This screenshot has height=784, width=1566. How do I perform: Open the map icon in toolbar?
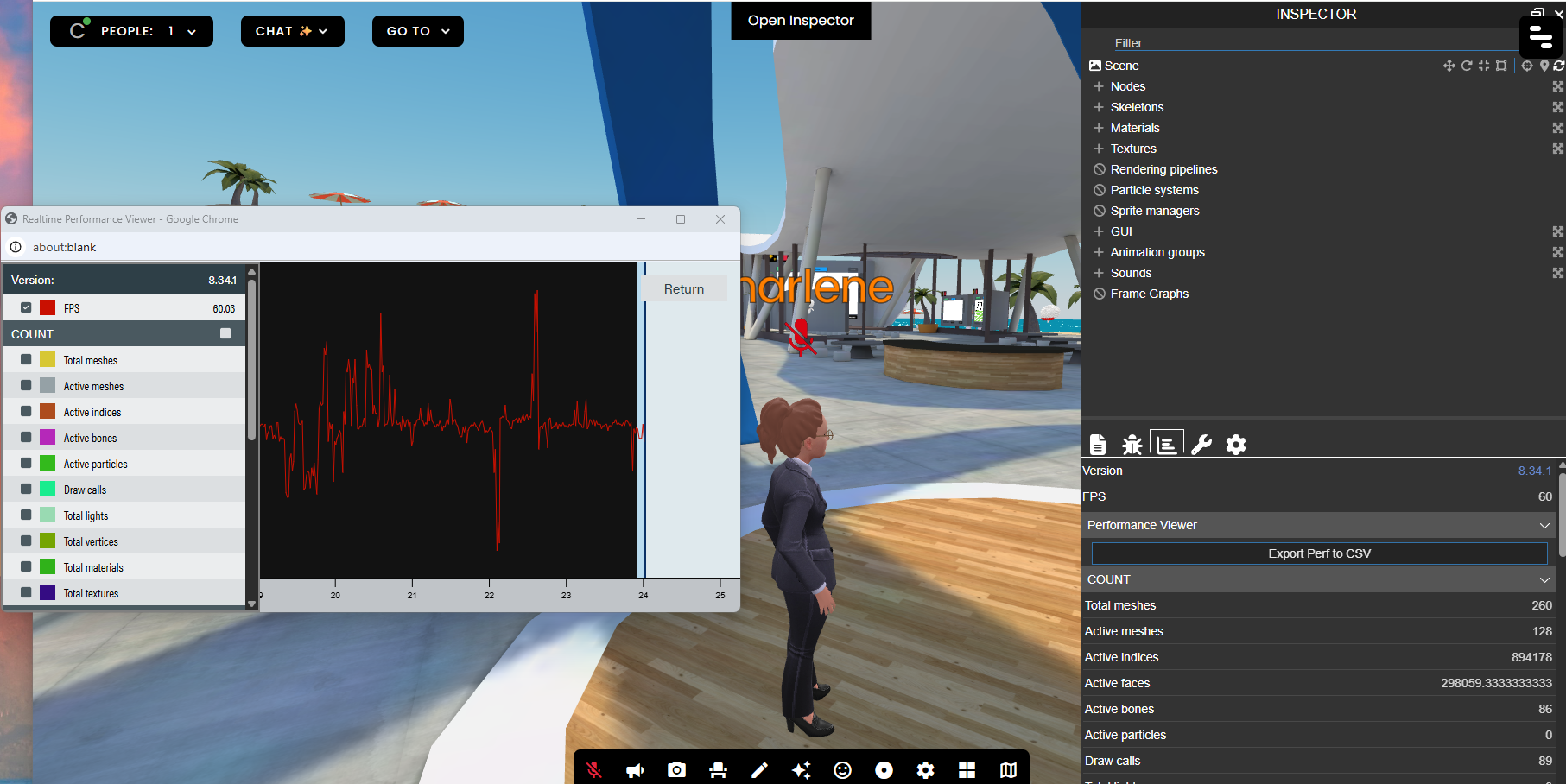coord(1008,769)
